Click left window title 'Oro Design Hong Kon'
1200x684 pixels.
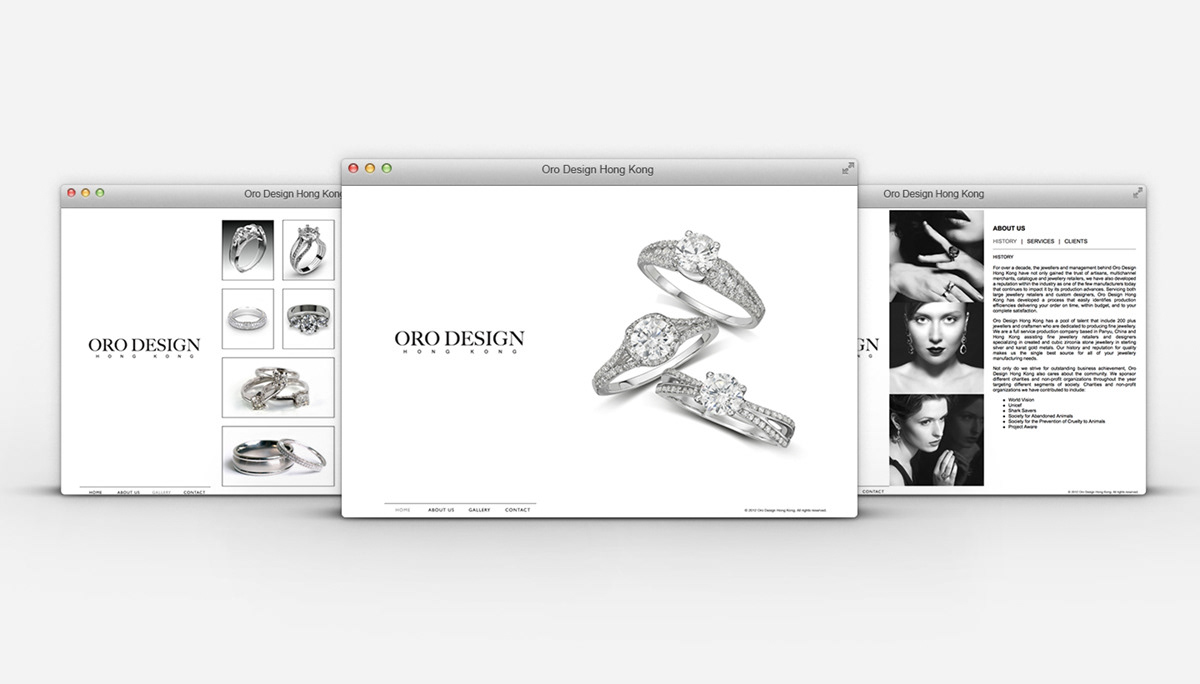[x=293, y=194]
